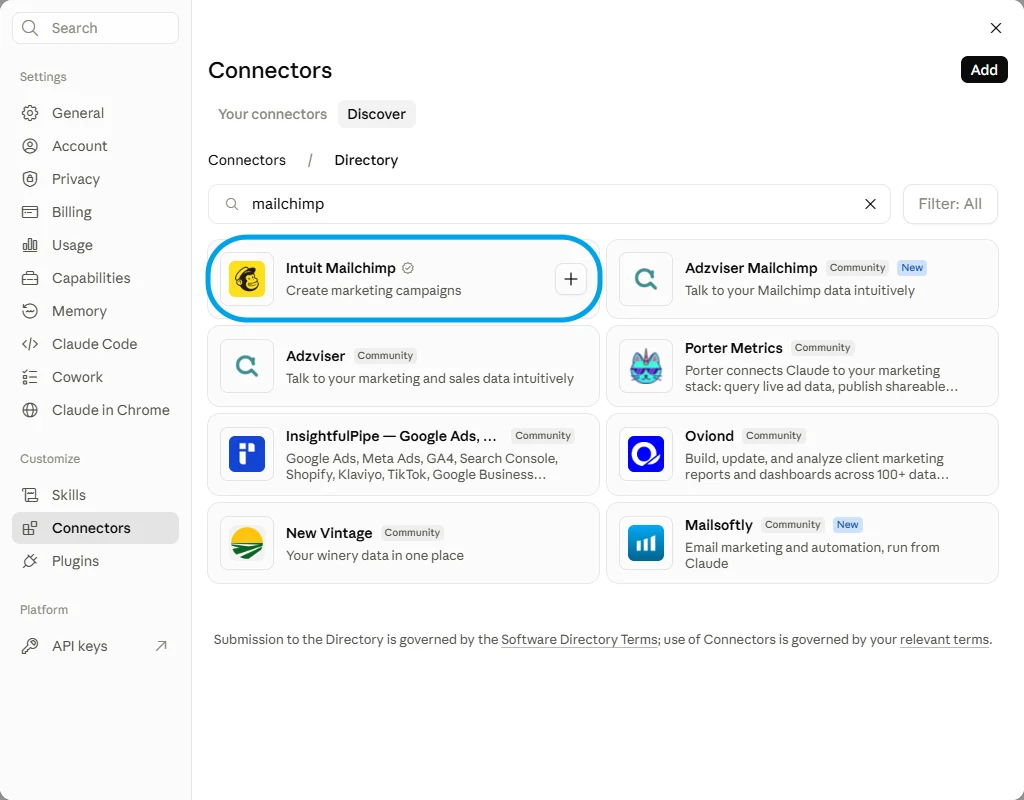The width and height of the screenshot is (1024, 800).
Task: Open the Plugins sidebar entry
Action: pyautogui.click(x=95, y=561)
